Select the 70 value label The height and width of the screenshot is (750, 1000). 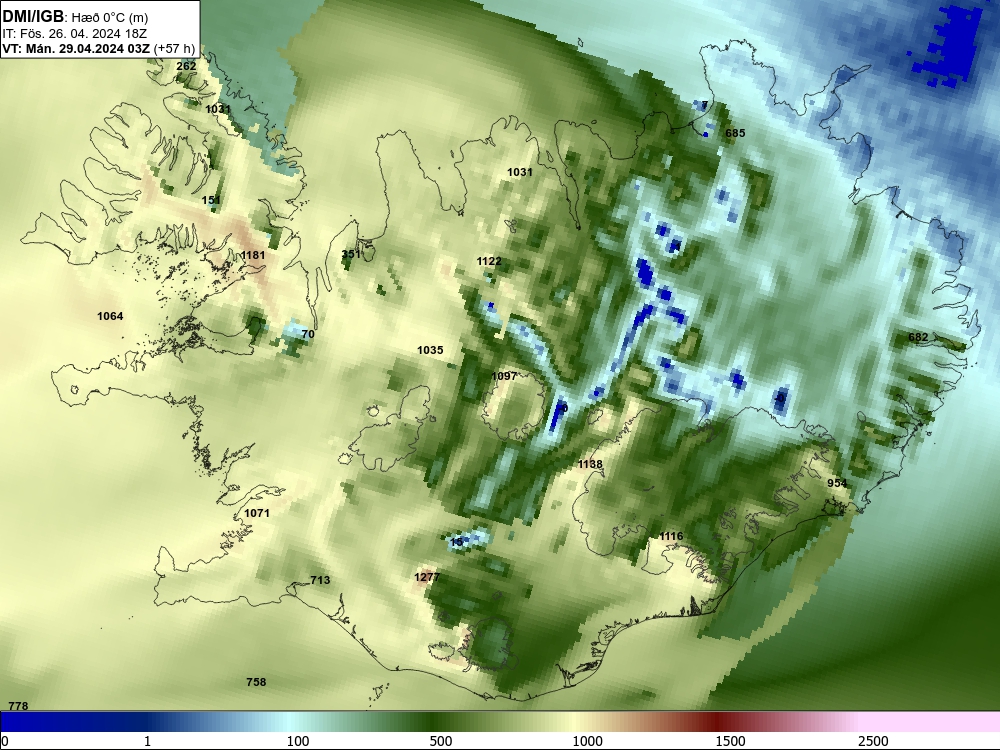click(308, 334)
